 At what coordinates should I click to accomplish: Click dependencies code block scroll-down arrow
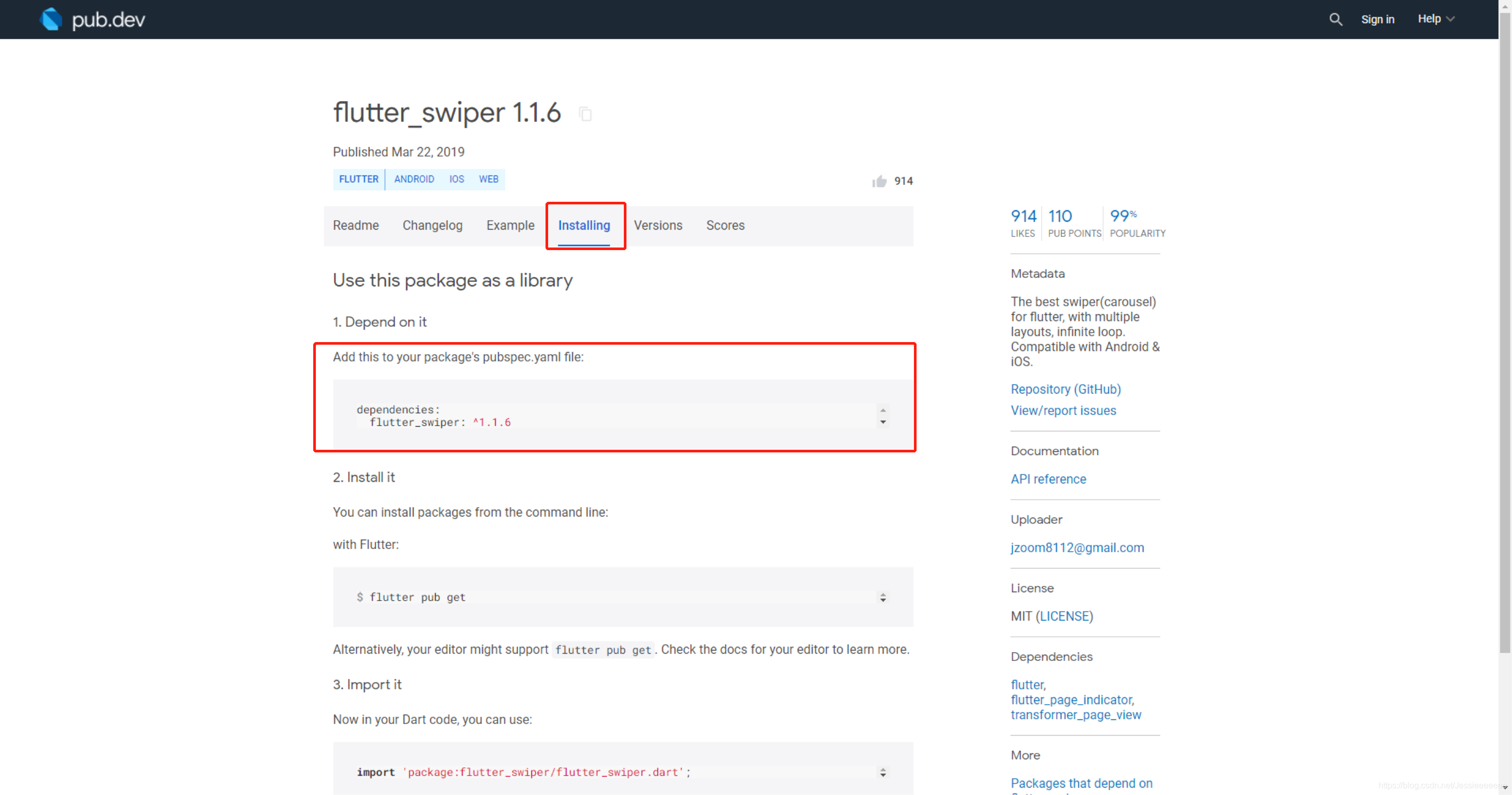(882, 422)
